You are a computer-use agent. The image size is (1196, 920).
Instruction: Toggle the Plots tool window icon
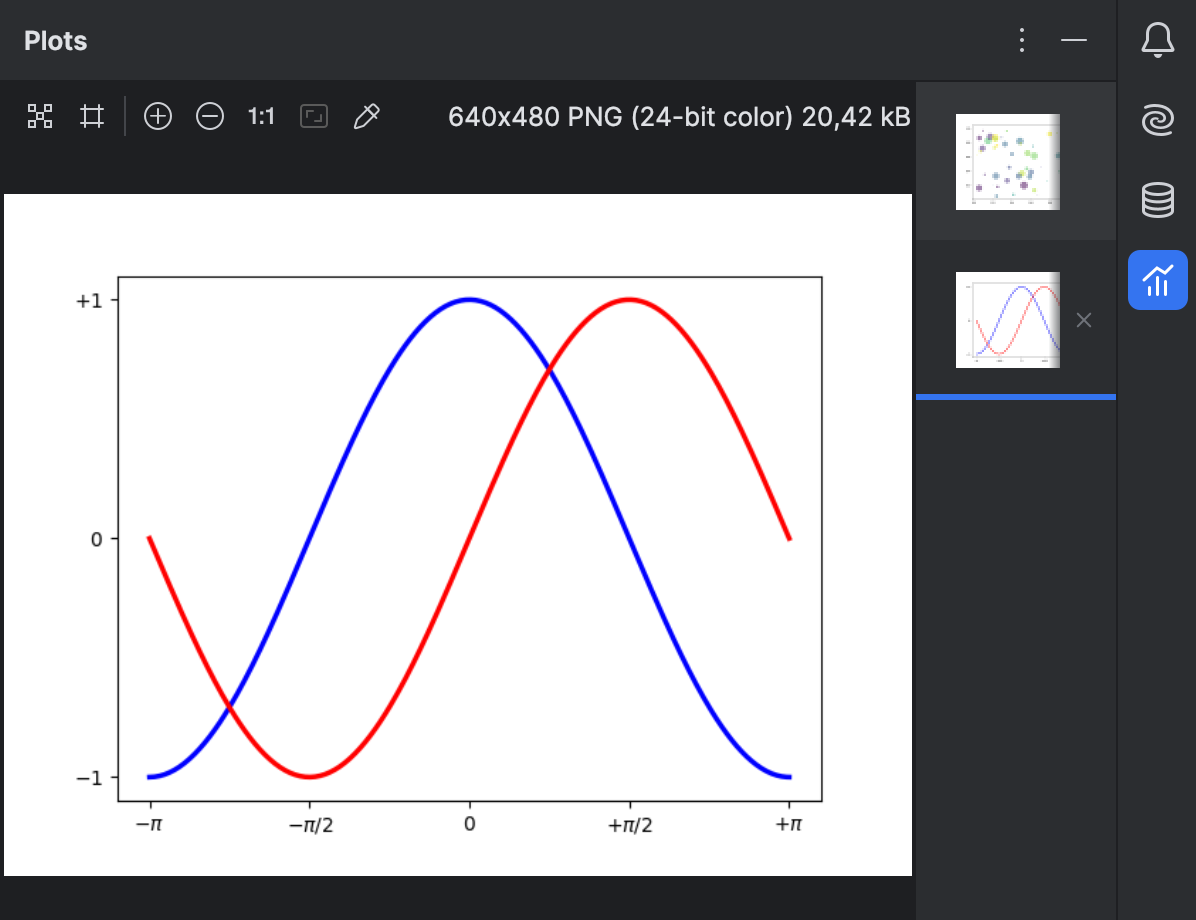(x=1157, y=280)
